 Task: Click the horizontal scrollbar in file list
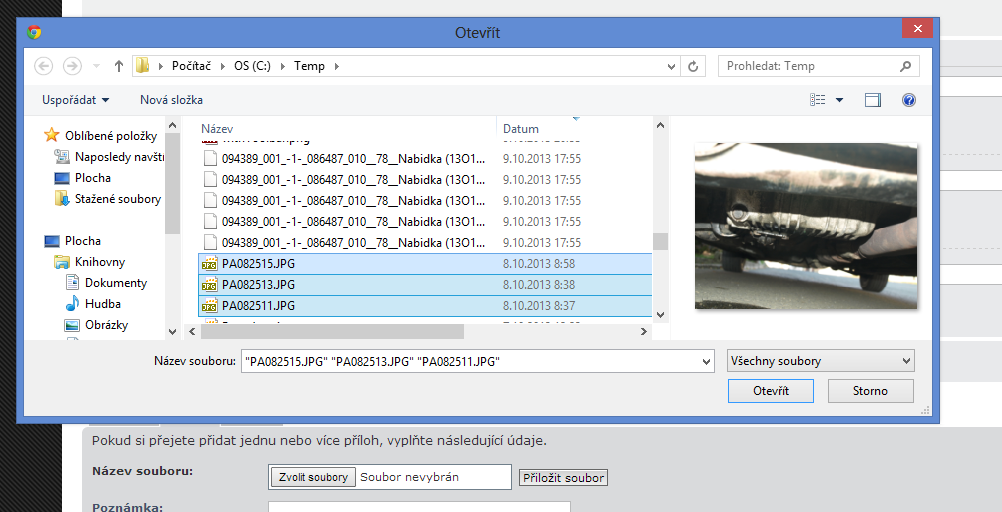pos(330,331)
